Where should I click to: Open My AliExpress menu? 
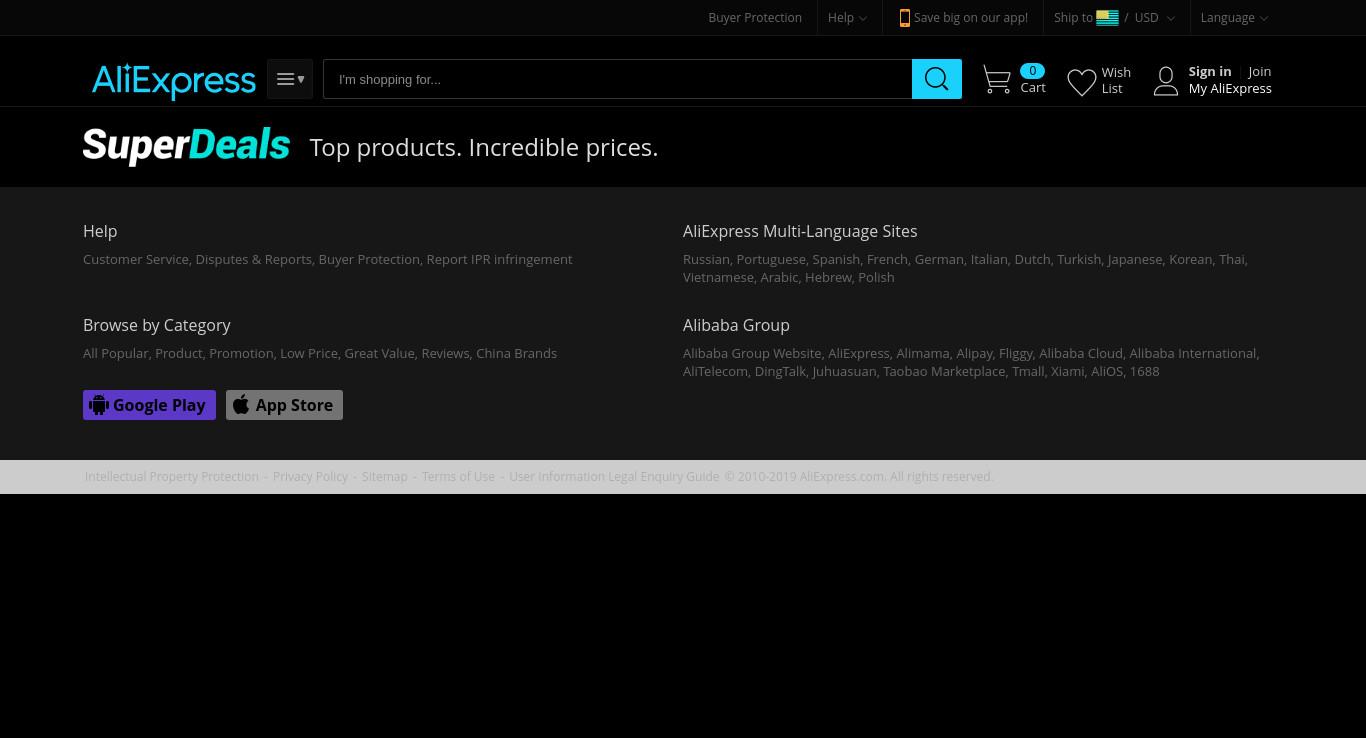pos(1230,88)
